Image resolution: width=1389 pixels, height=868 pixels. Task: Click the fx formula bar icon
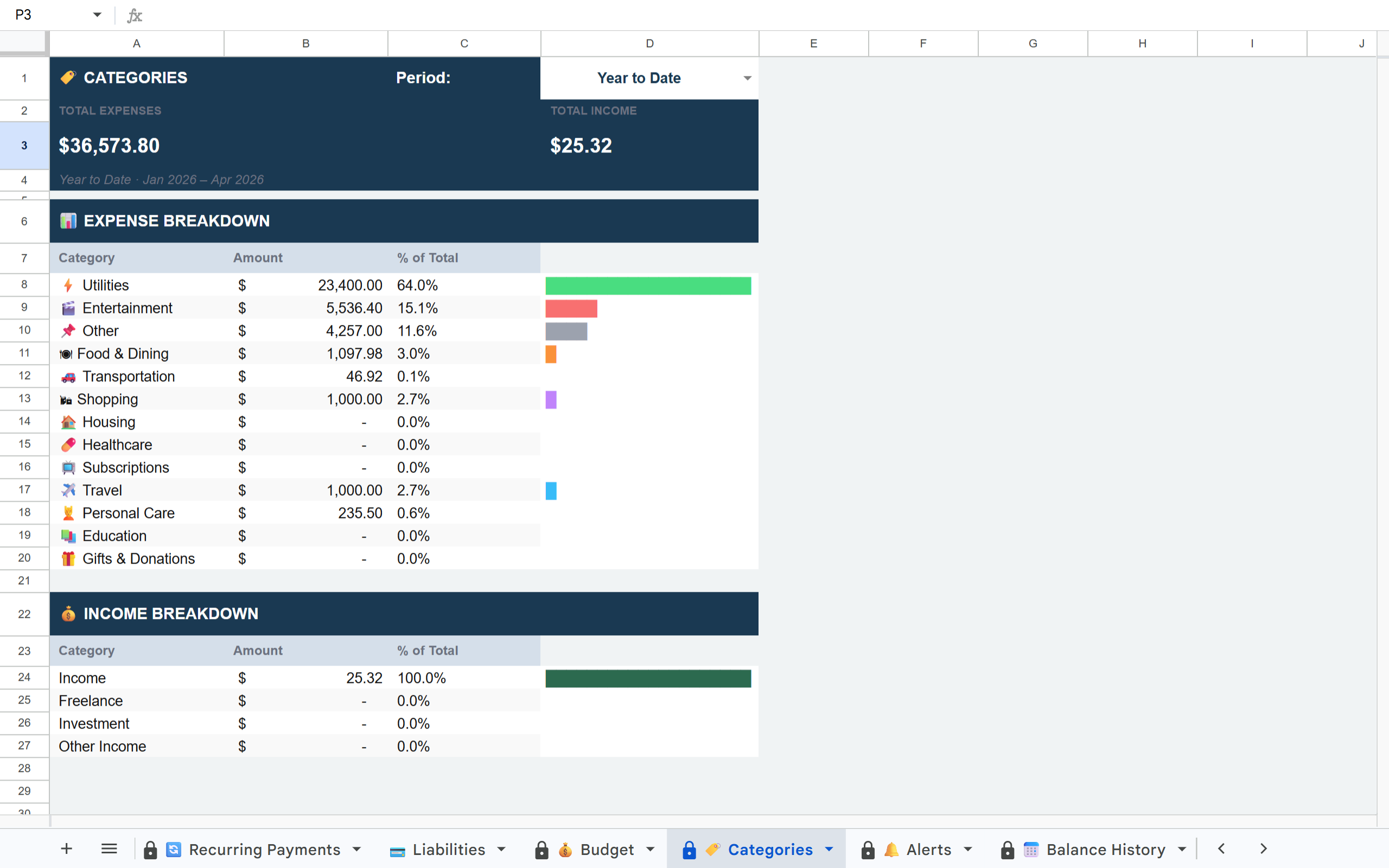tap(135, 16)
